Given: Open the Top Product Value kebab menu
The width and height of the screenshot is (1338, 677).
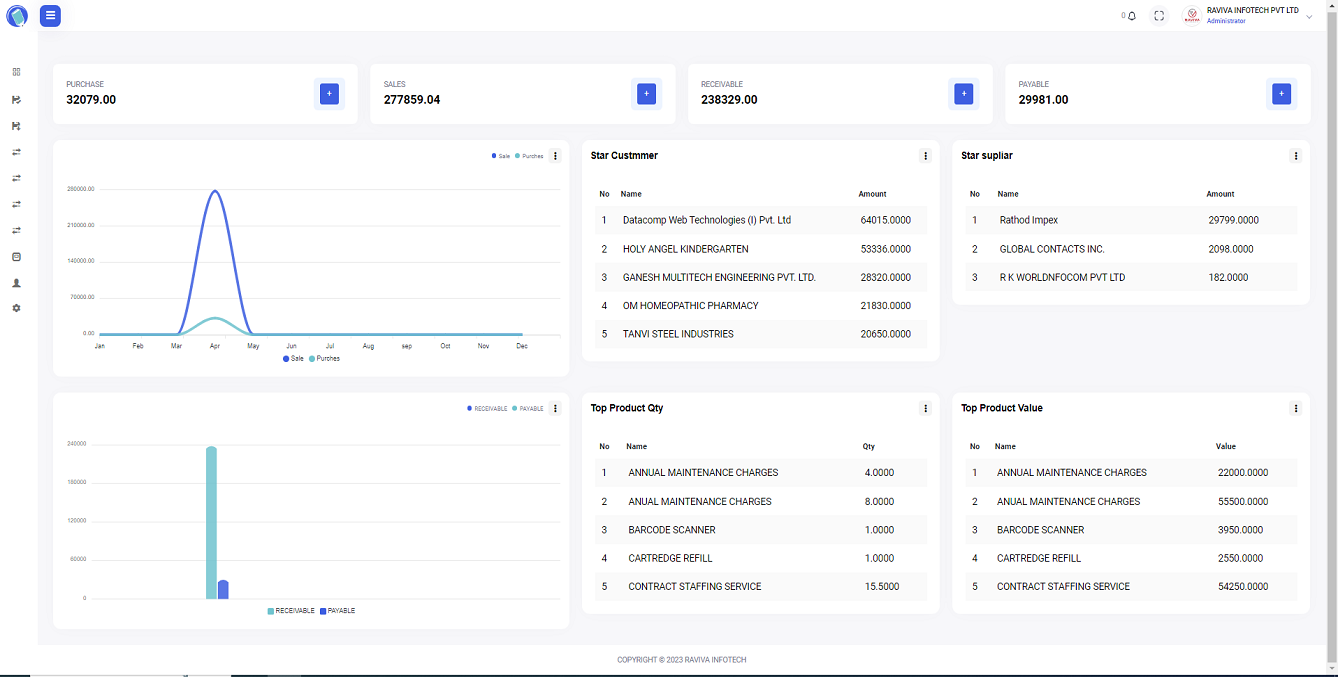Looking at the screenshot, I should pos(1296,408).
